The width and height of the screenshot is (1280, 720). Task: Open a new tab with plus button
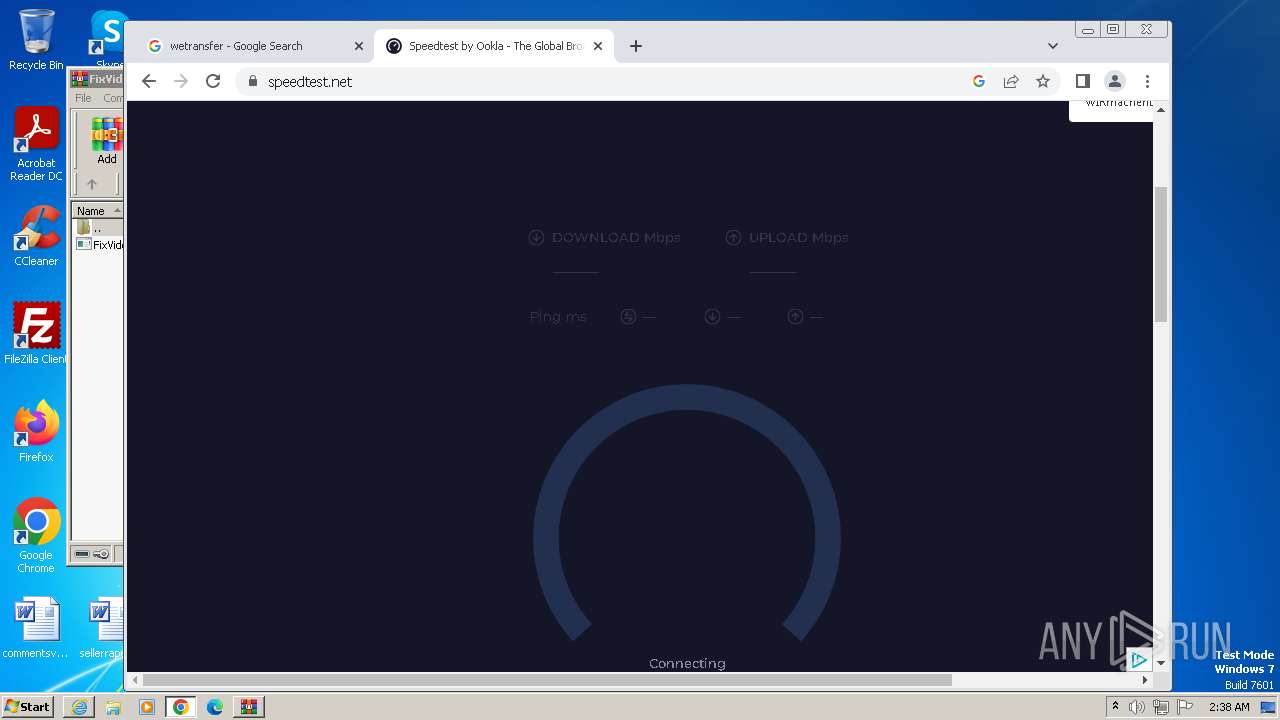[636, 46]
